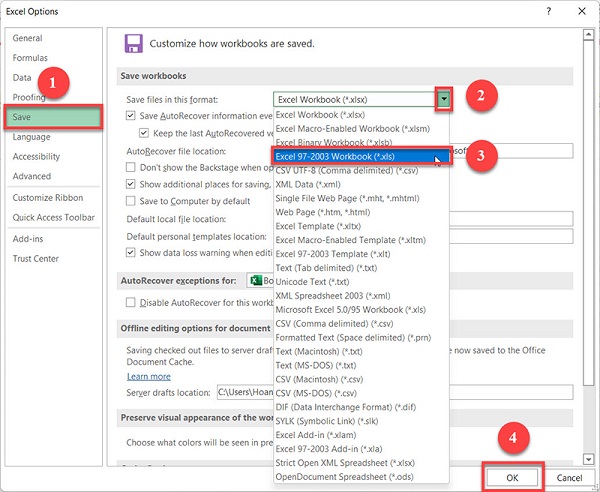Viewport: 600px width, 492px height.
Task: Open the Learn more link
Action: pos(149,376)
